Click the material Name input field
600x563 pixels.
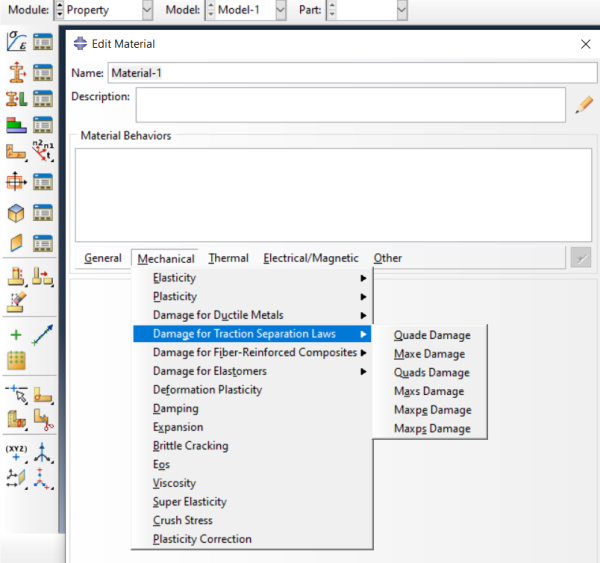[x=350, y=73]
